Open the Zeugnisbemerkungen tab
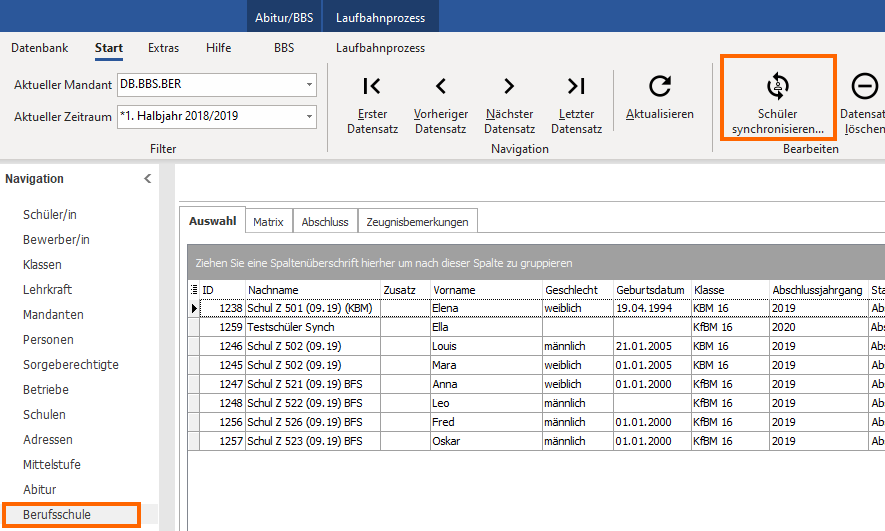 (x=417, y=222)
